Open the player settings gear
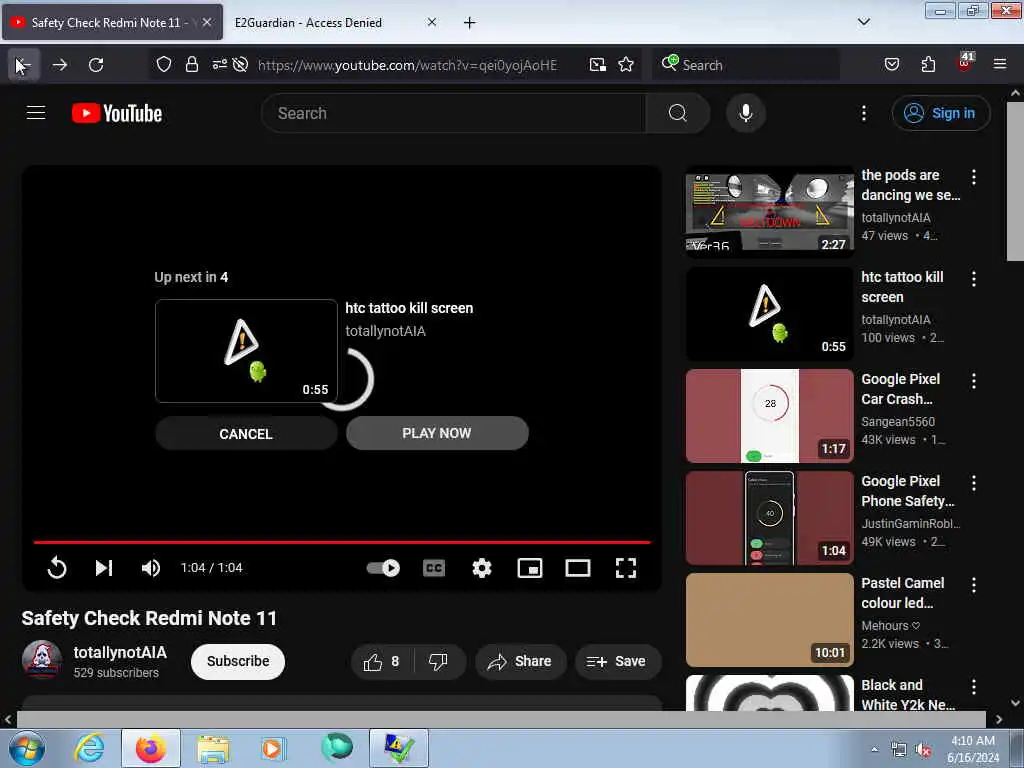Image resolution: width=1024 pixels, height=768 pixels. [x=482, y=568]
